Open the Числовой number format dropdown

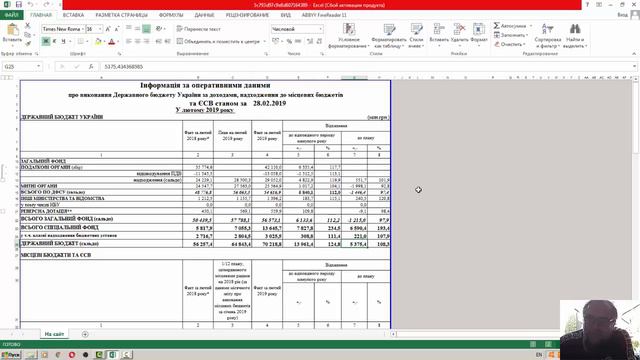click(321, 29)
